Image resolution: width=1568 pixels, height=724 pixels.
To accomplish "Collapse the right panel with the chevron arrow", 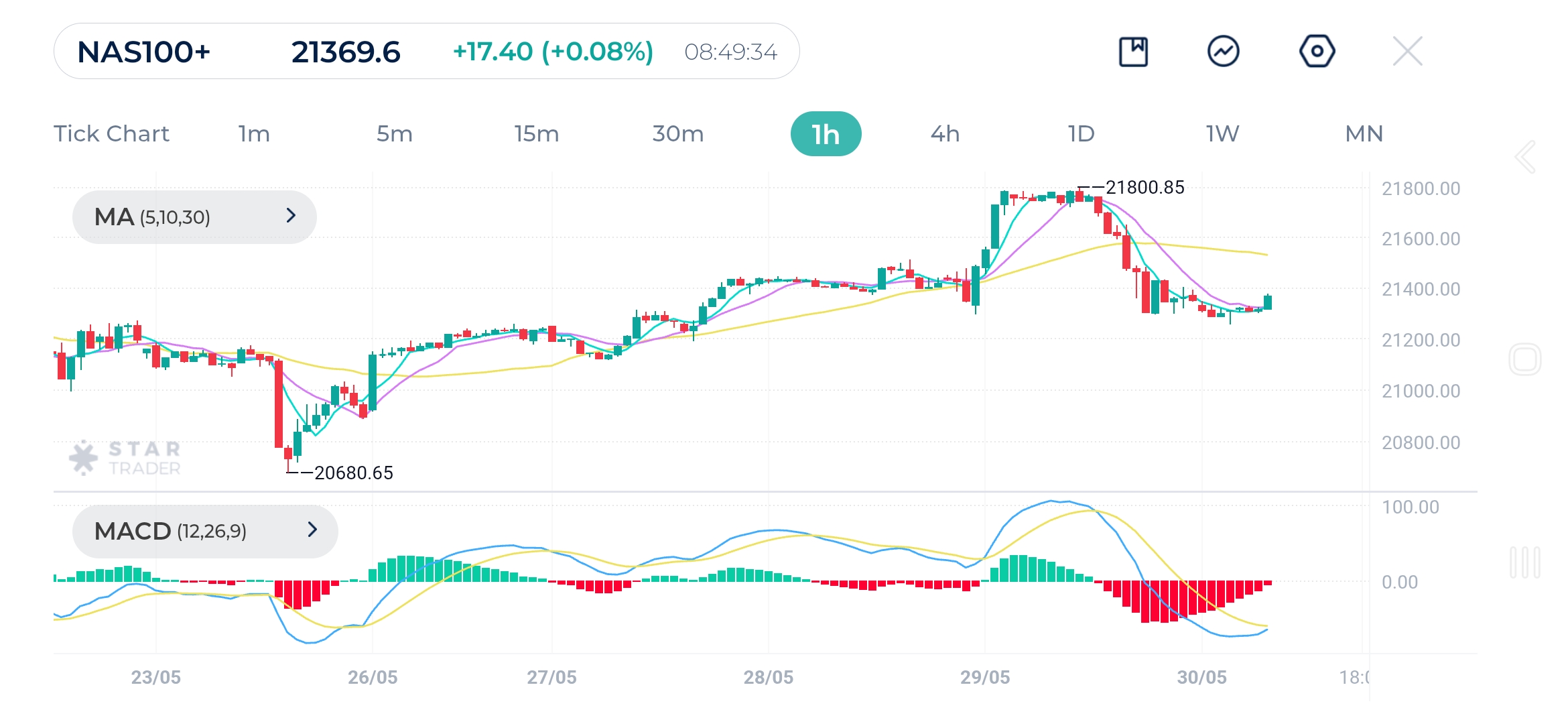I will [x=1526, y=158].
